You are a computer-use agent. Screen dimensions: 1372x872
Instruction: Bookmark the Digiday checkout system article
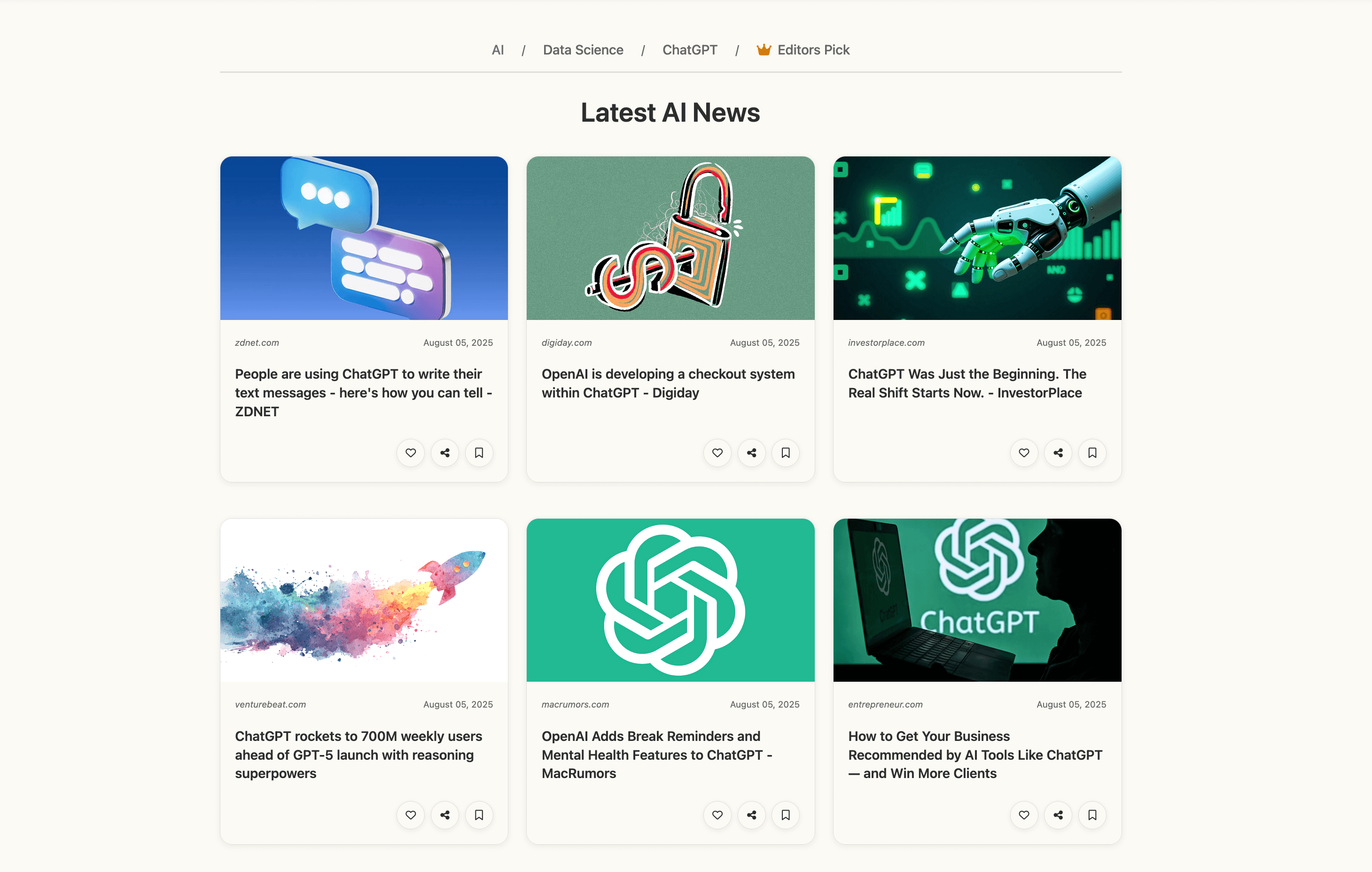coord(785,453)
